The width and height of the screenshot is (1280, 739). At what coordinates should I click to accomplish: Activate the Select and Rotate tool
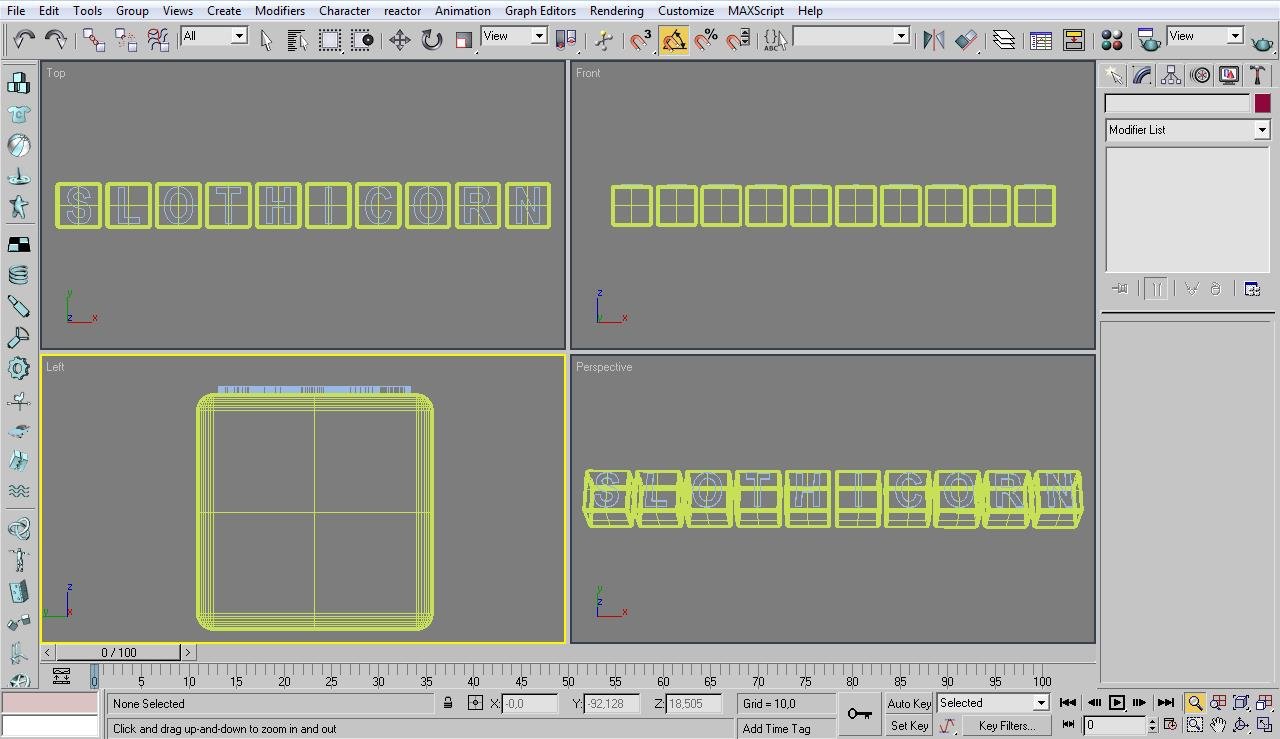pos(431,40)
